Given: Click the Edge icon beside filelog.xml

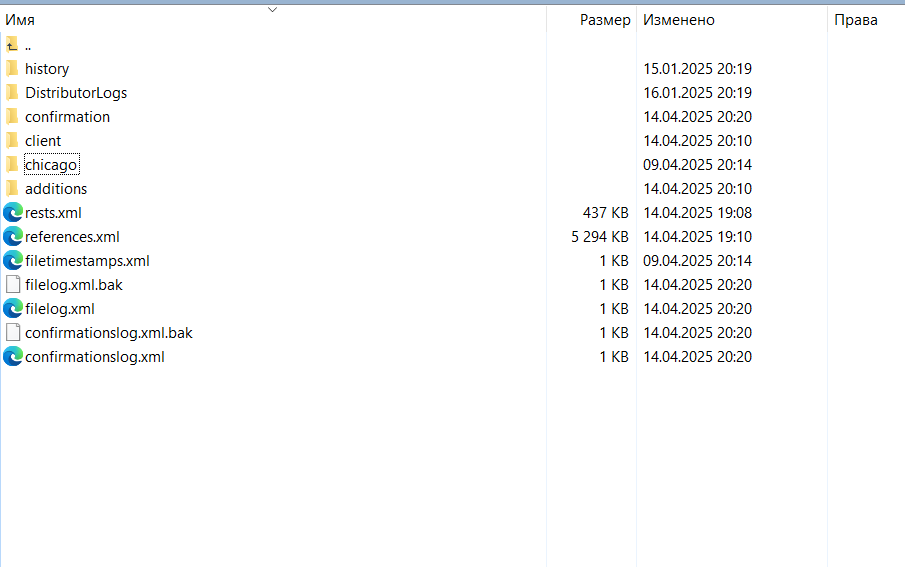Looking at the screenshot, I should (x=13, y=309).
